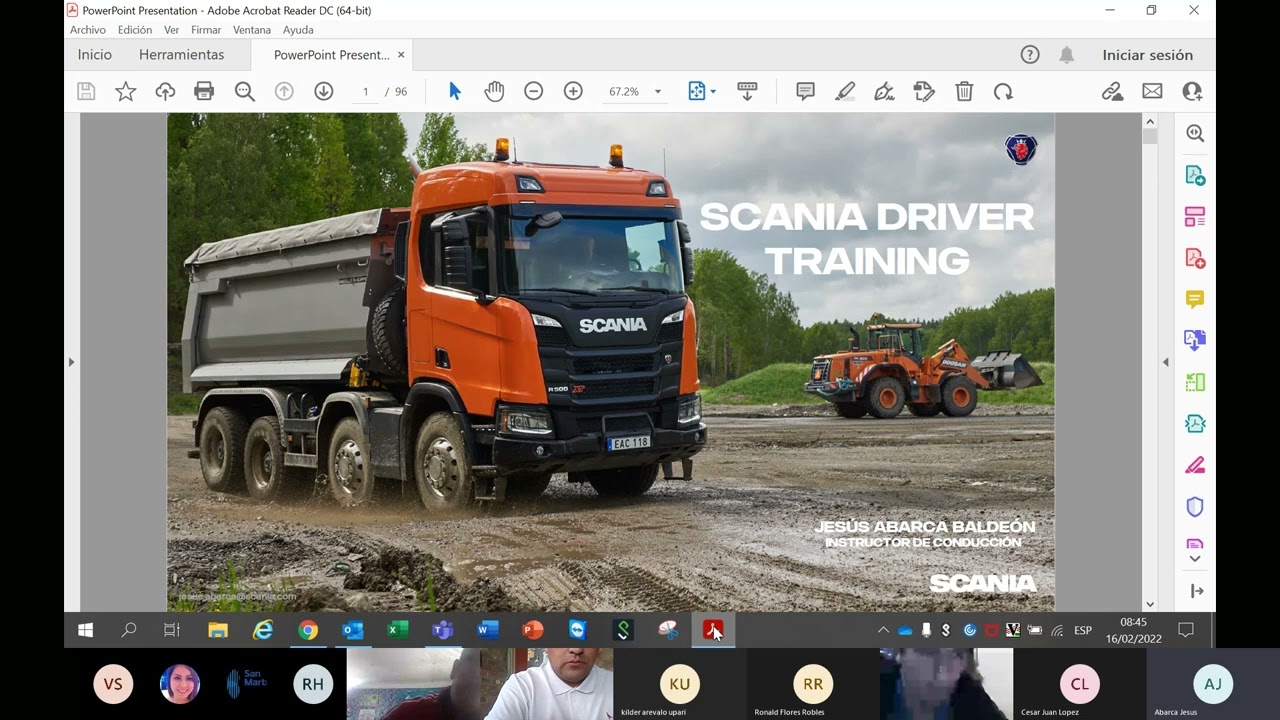Image resolution: width=1280 pixels, height=720 pixels.
Task: Click the share link icon
Action: coord(1112,91)
